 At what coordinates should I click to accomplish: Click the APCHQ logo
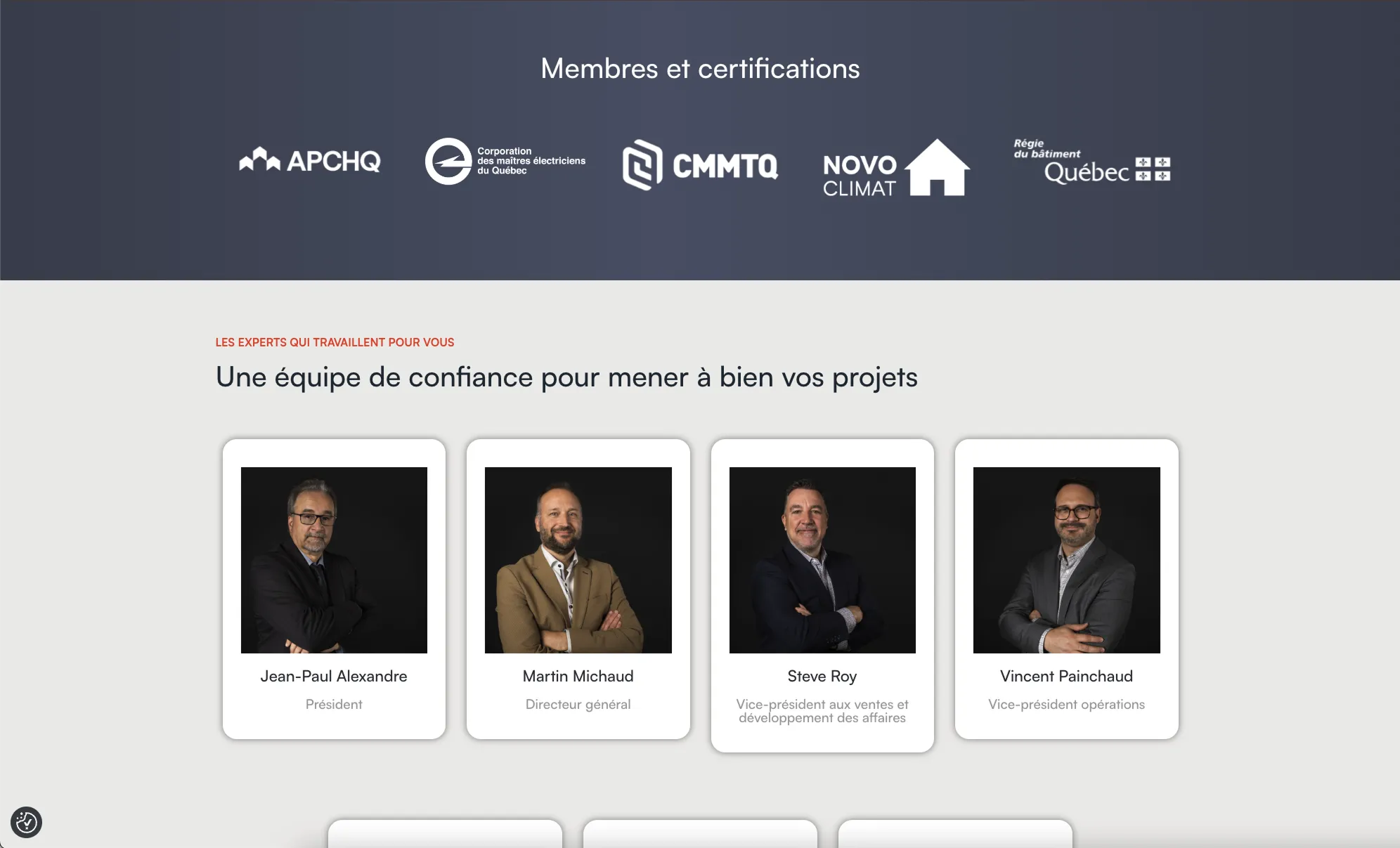pyautogui.click(x=310, y=161)
